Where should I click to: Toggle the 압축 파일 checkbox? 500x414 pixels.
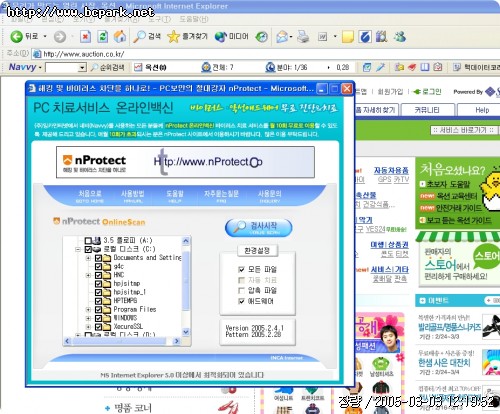pos(242,290)
